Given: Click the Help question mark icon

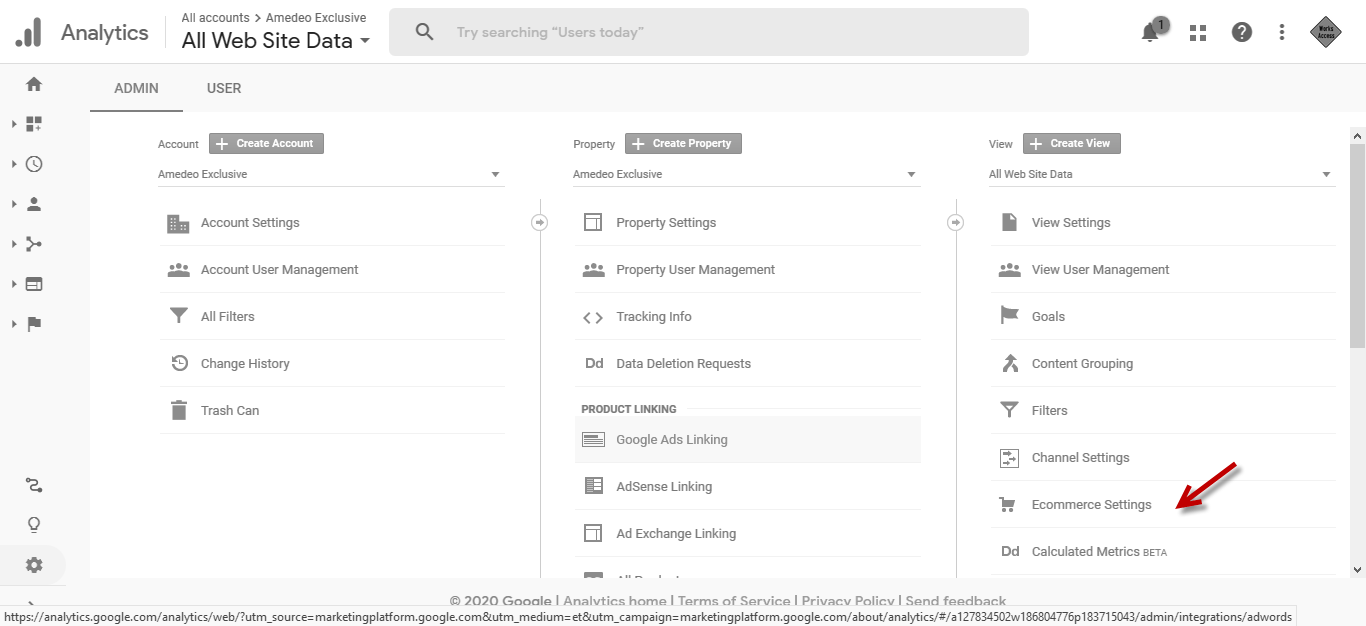Looking at the screenshot, I should tap(1241, 33).
